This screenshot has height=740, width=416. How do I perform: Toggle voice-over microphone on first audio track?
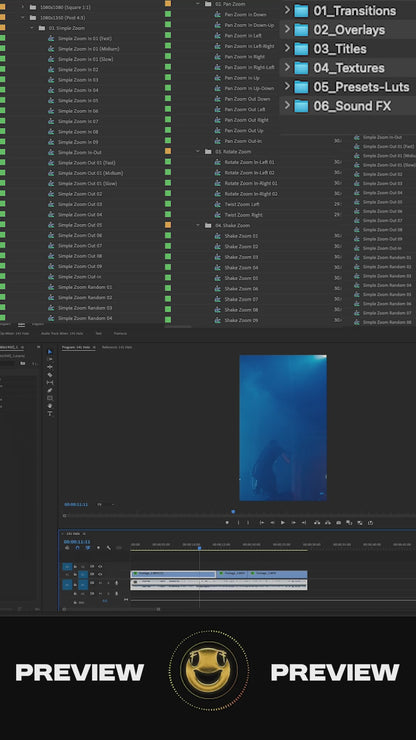click(x=117, y=583)
